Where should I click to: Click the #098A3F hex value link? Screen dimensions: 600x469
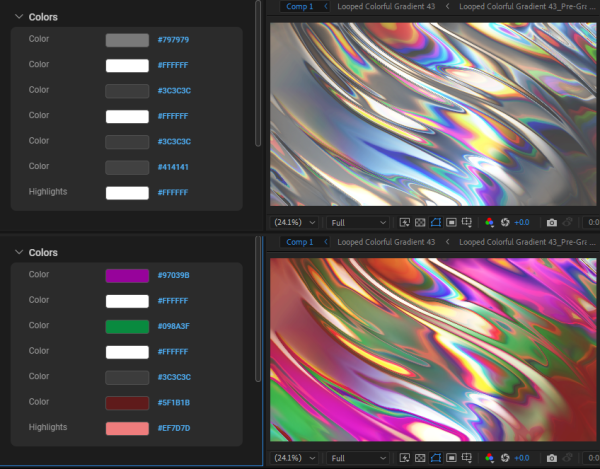(x=174, y=326)
